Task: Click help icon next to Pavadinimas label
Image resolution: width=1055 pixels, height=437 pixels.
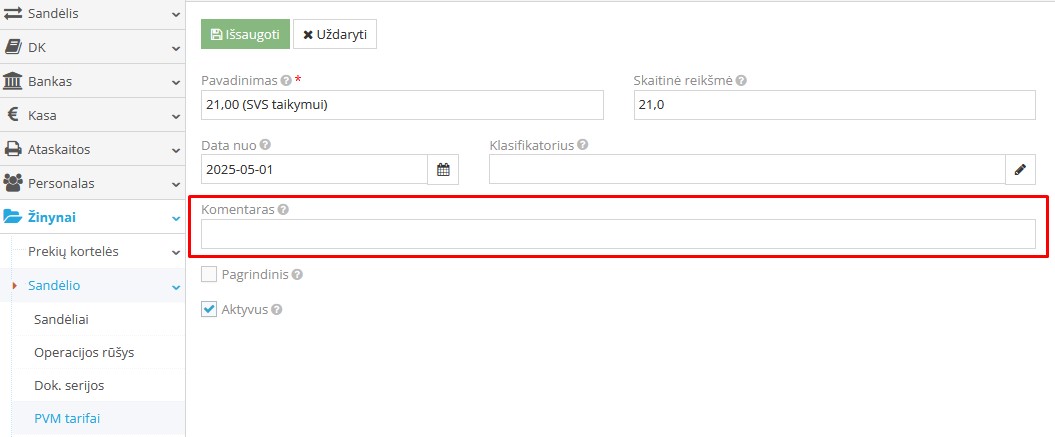Action: (286, 80)
